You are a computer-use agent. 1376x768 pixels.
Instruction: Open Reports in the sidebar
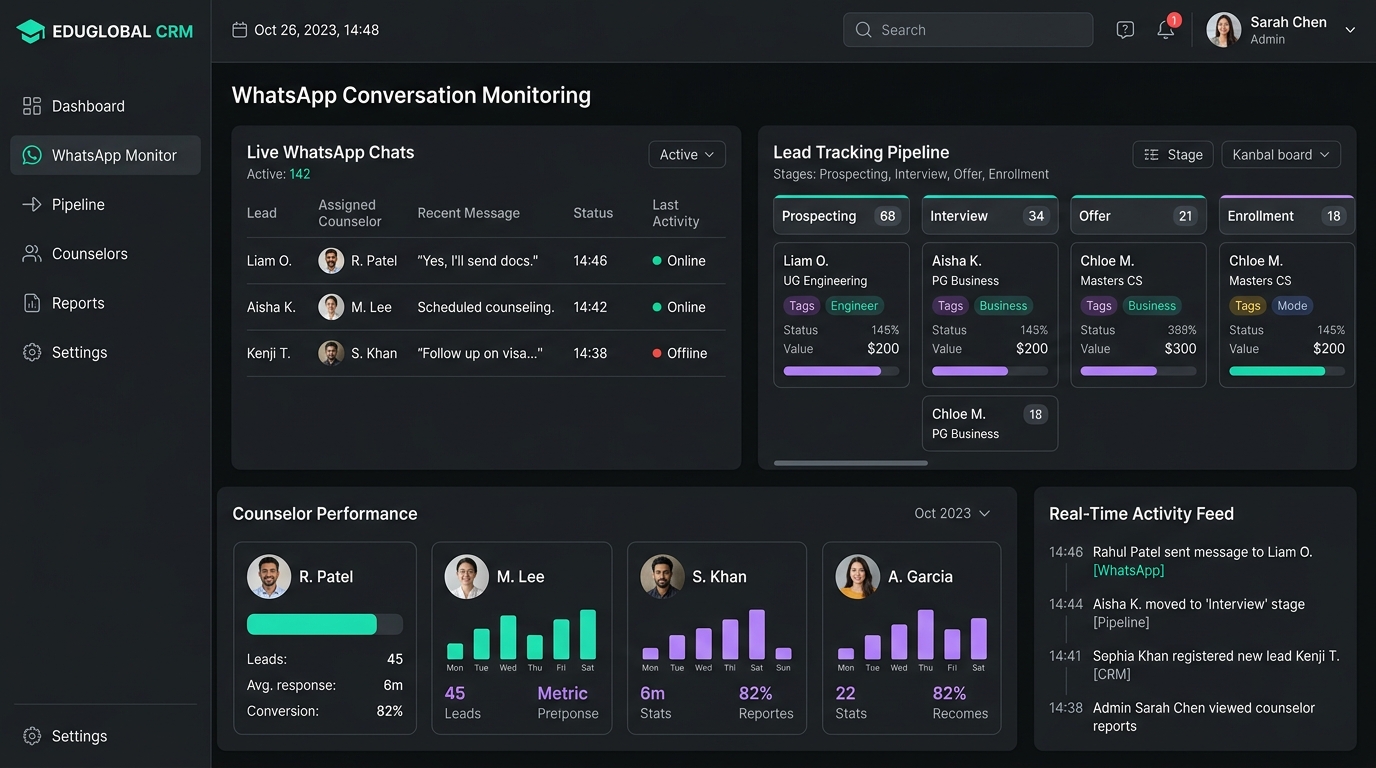pyautogui.click(x=105, y=303)
